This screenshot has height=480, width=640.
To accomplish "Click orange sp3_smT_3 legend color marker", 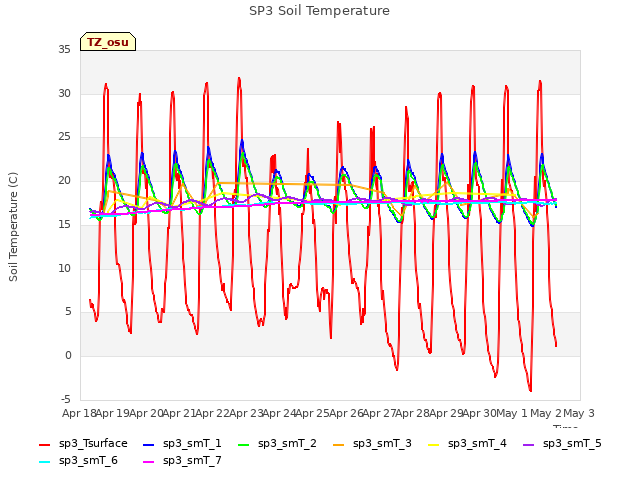I will 339,444.
